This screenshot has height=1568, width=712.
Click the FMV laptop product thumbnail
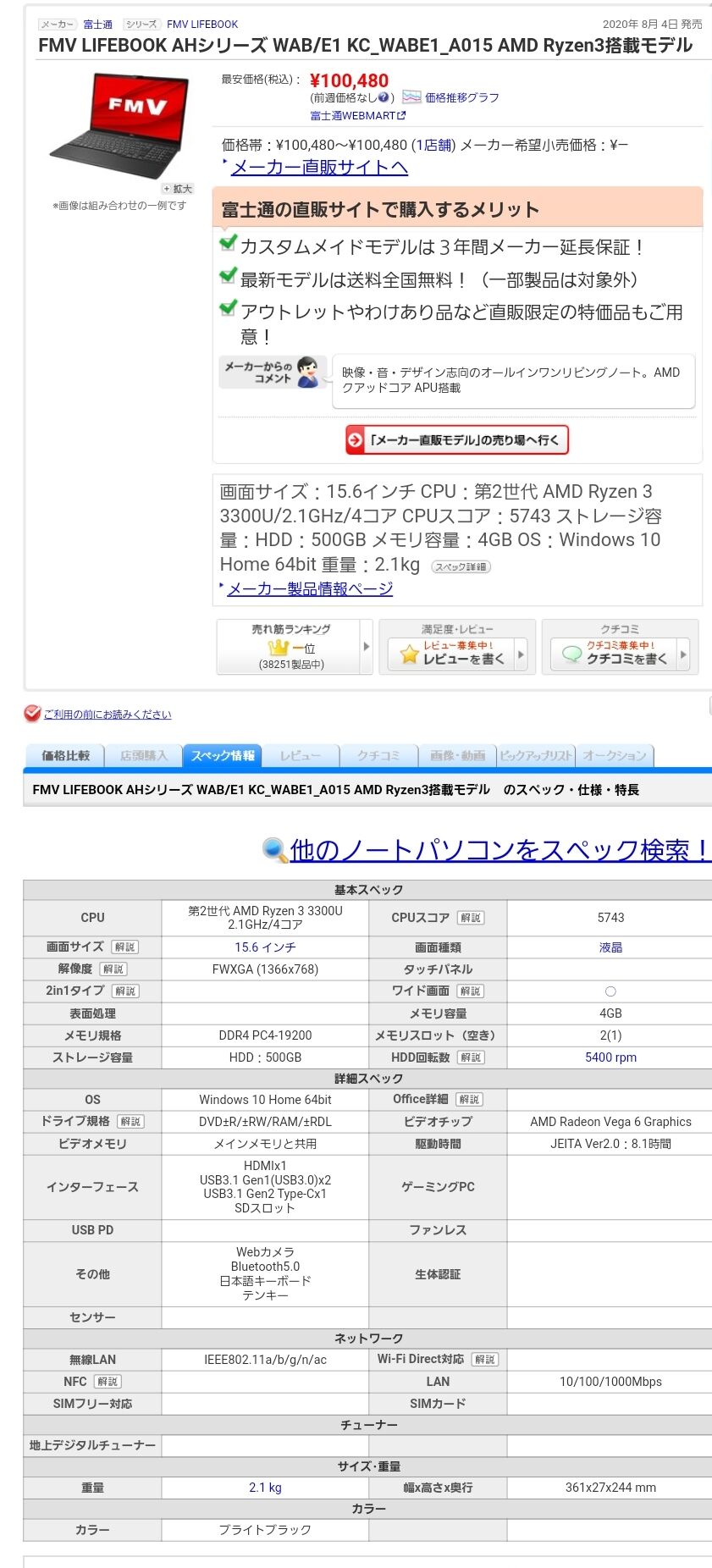pyautogui.click(x=119, y=126)
